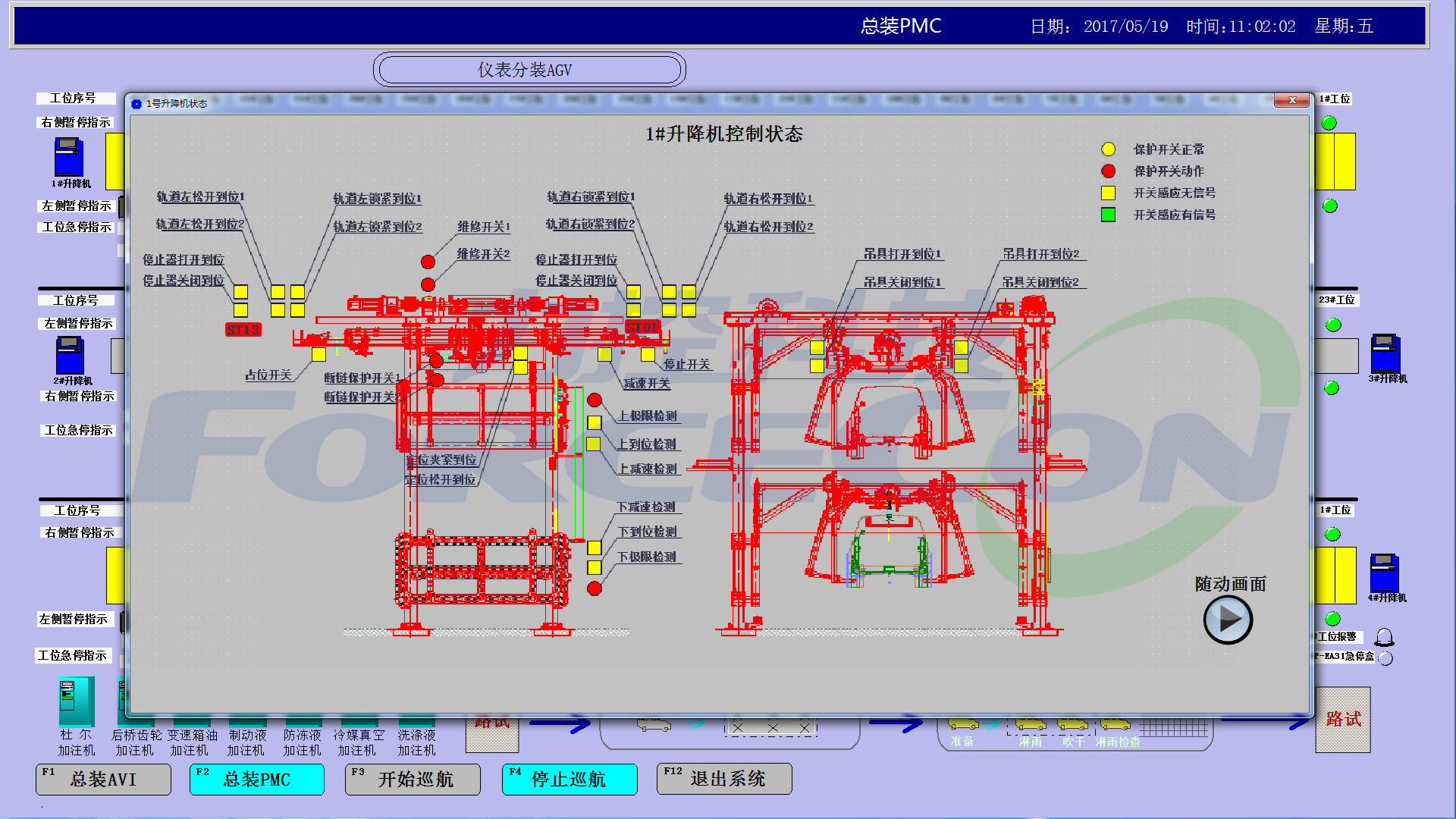Viewport: 1456px width, 819px height.
Task: Click the red ST13 station label
Action: 243,330
